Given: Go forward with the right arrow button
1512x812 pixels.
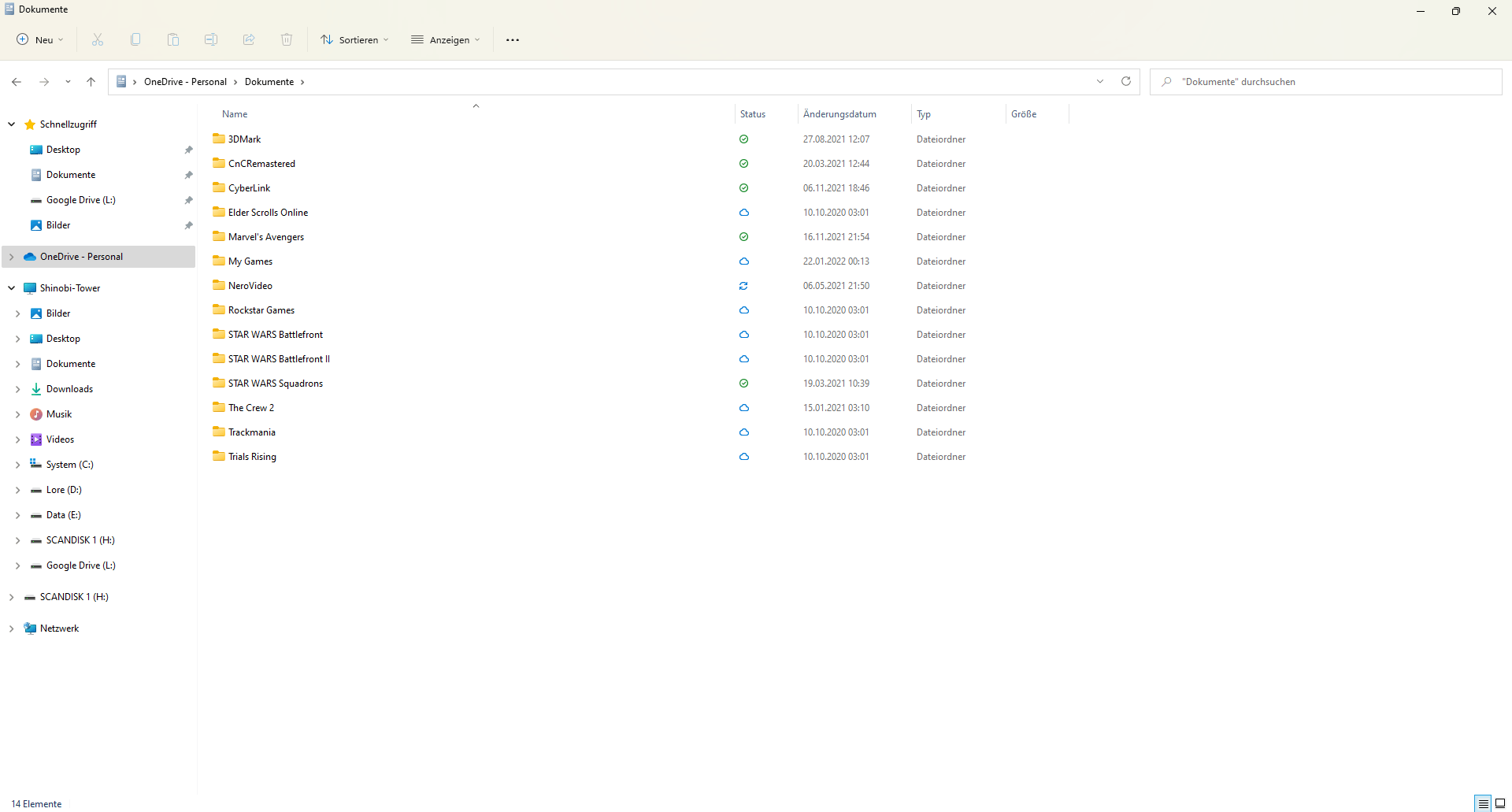Looking at the screenshot, I should [44, 82].
